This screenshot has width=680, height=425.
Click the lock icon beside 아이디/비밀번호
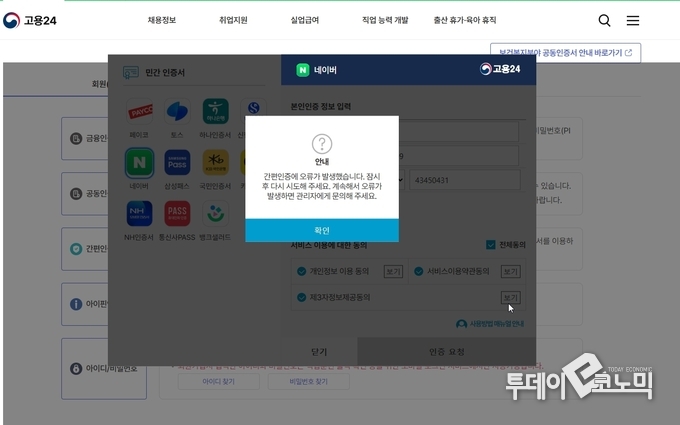pyautogui.click(x=76, y=369)
